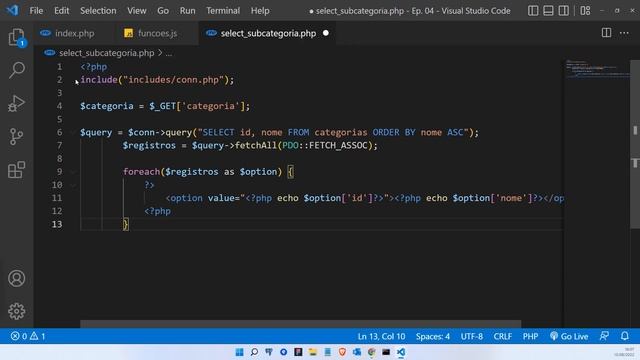Open the Search view in activity bar

pos(16,70)
